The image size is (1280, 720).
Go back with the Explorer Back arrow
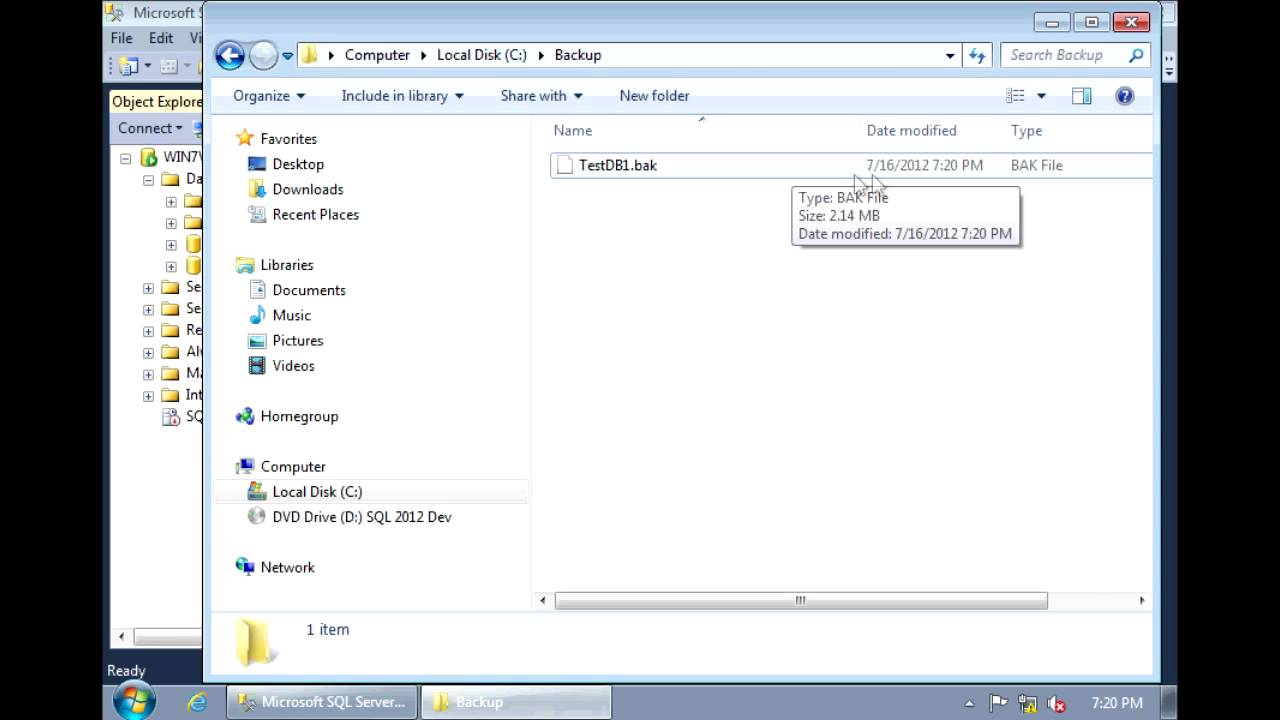(230, 55)
